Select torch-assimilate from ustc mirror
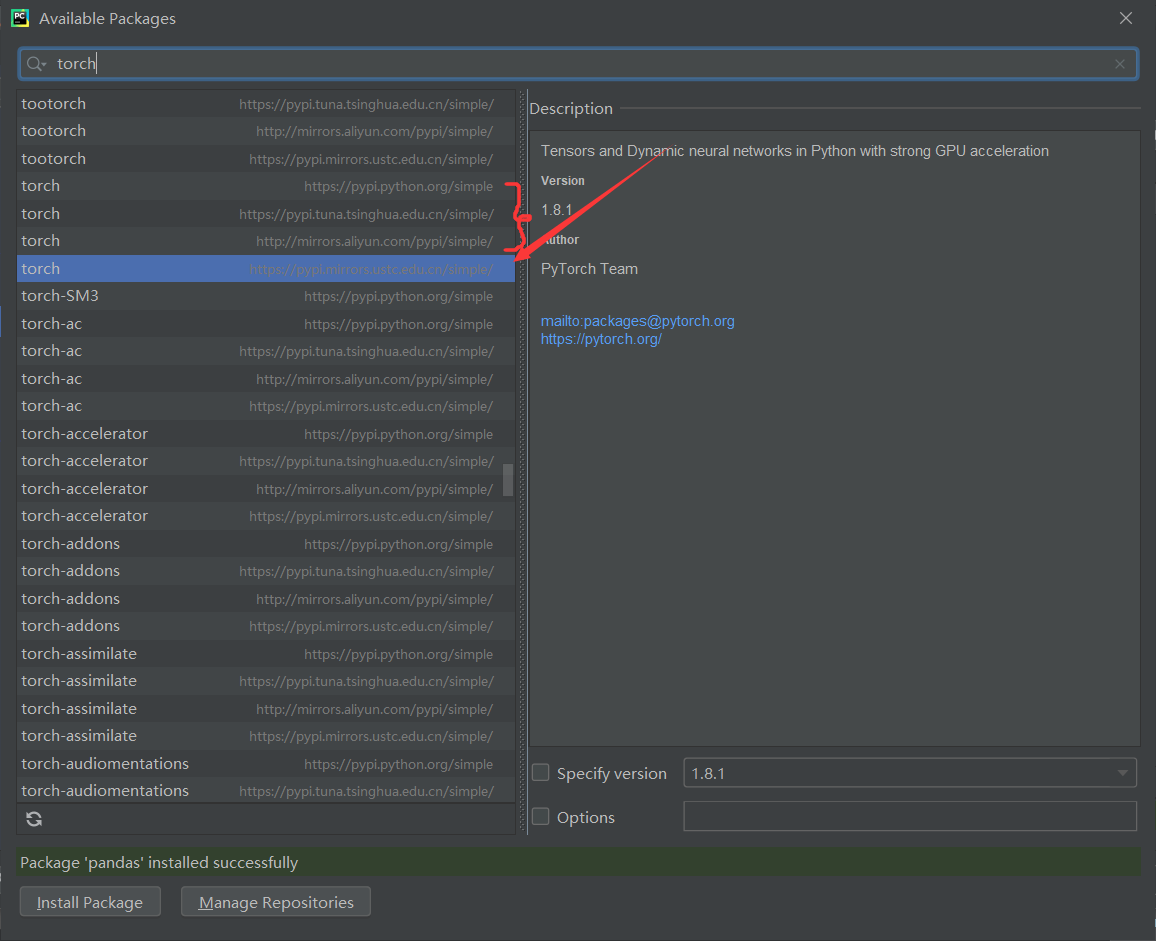The height and width of the screenshot is (941, 1156). 265,736
